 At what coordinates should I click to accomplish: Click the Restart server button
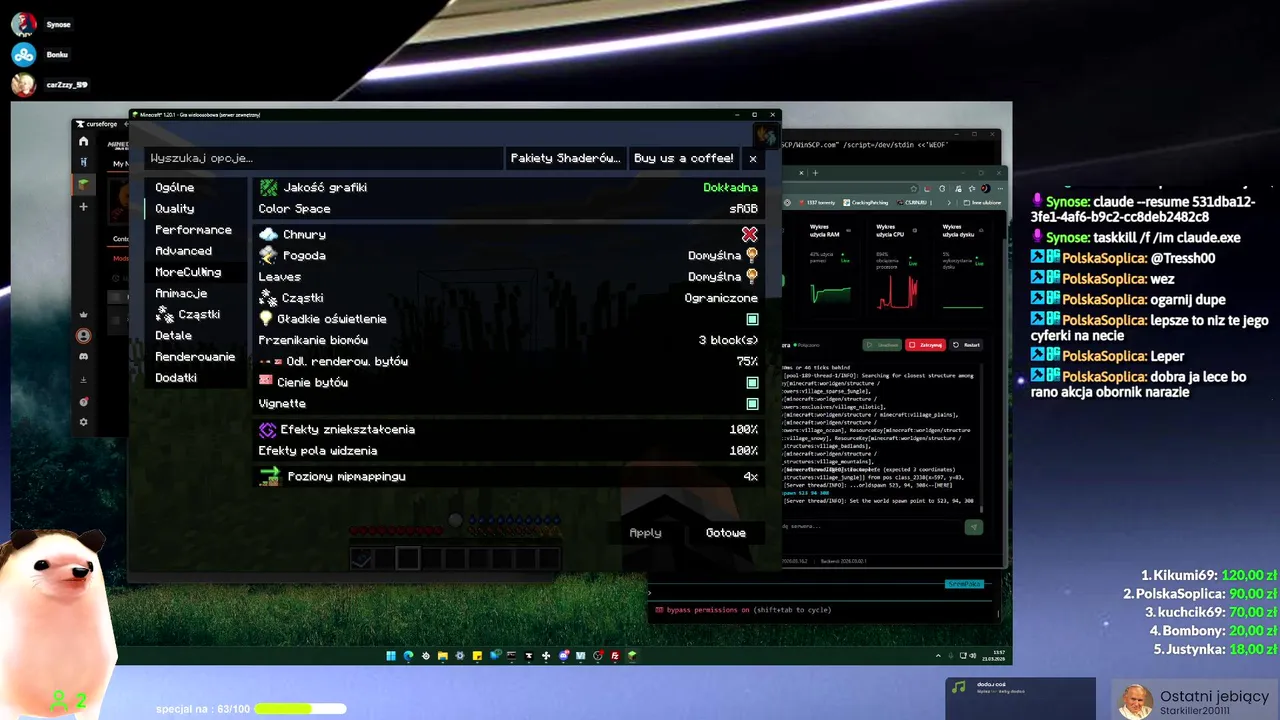pos(967,345)
